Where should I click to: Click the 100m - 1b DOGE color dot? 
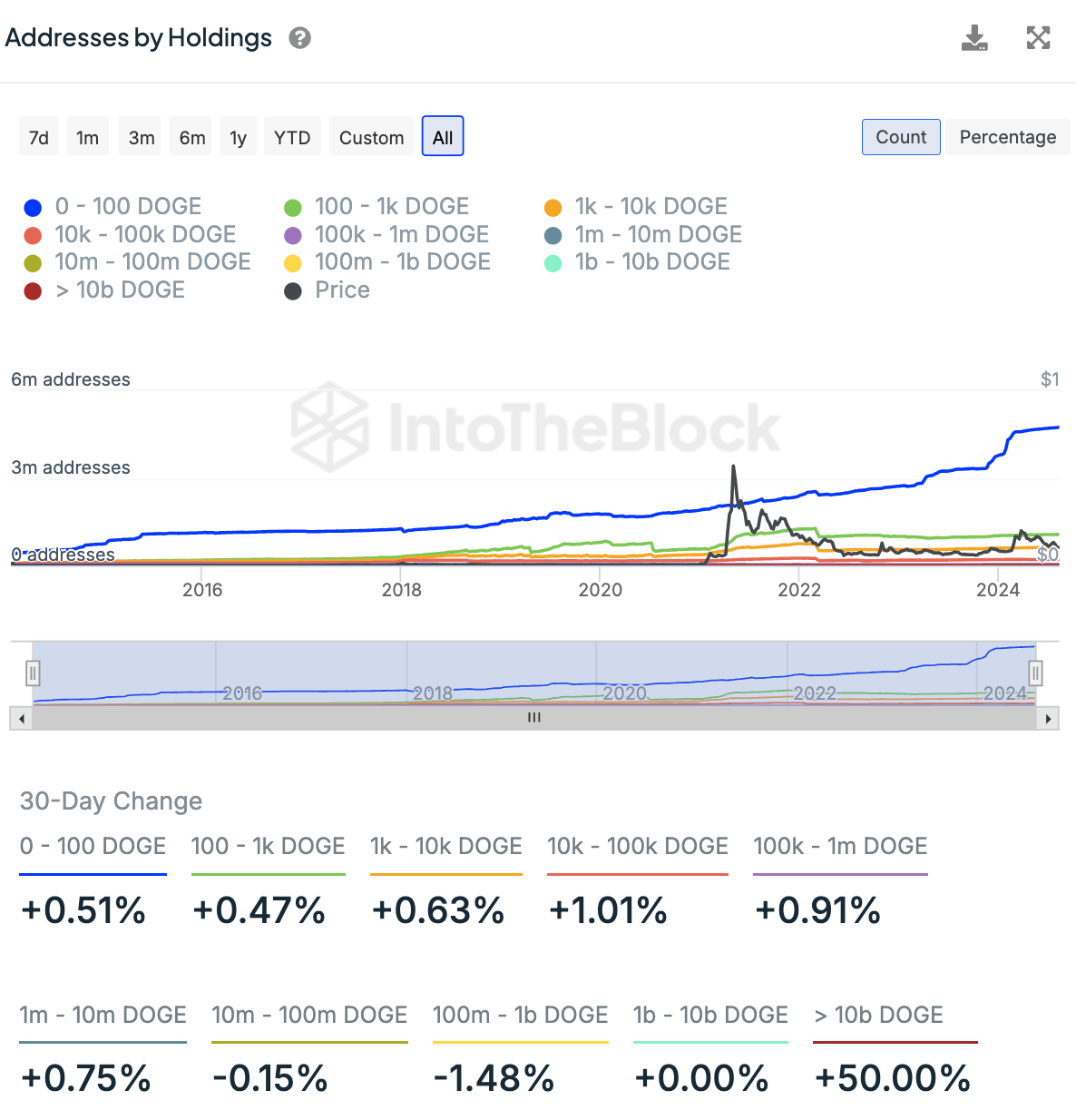point(293,263)
